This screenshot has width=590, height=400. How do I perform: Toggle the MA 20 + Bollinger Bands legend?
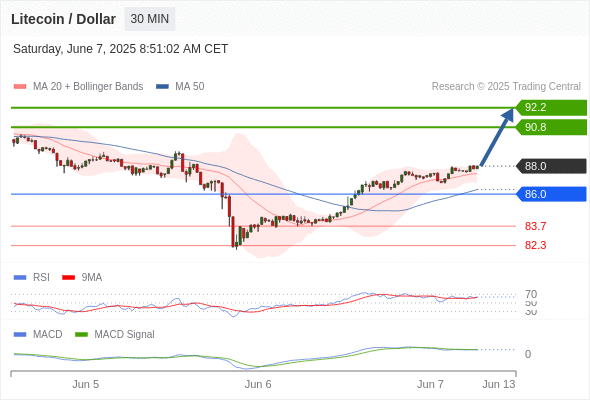(x=88, y=87)
